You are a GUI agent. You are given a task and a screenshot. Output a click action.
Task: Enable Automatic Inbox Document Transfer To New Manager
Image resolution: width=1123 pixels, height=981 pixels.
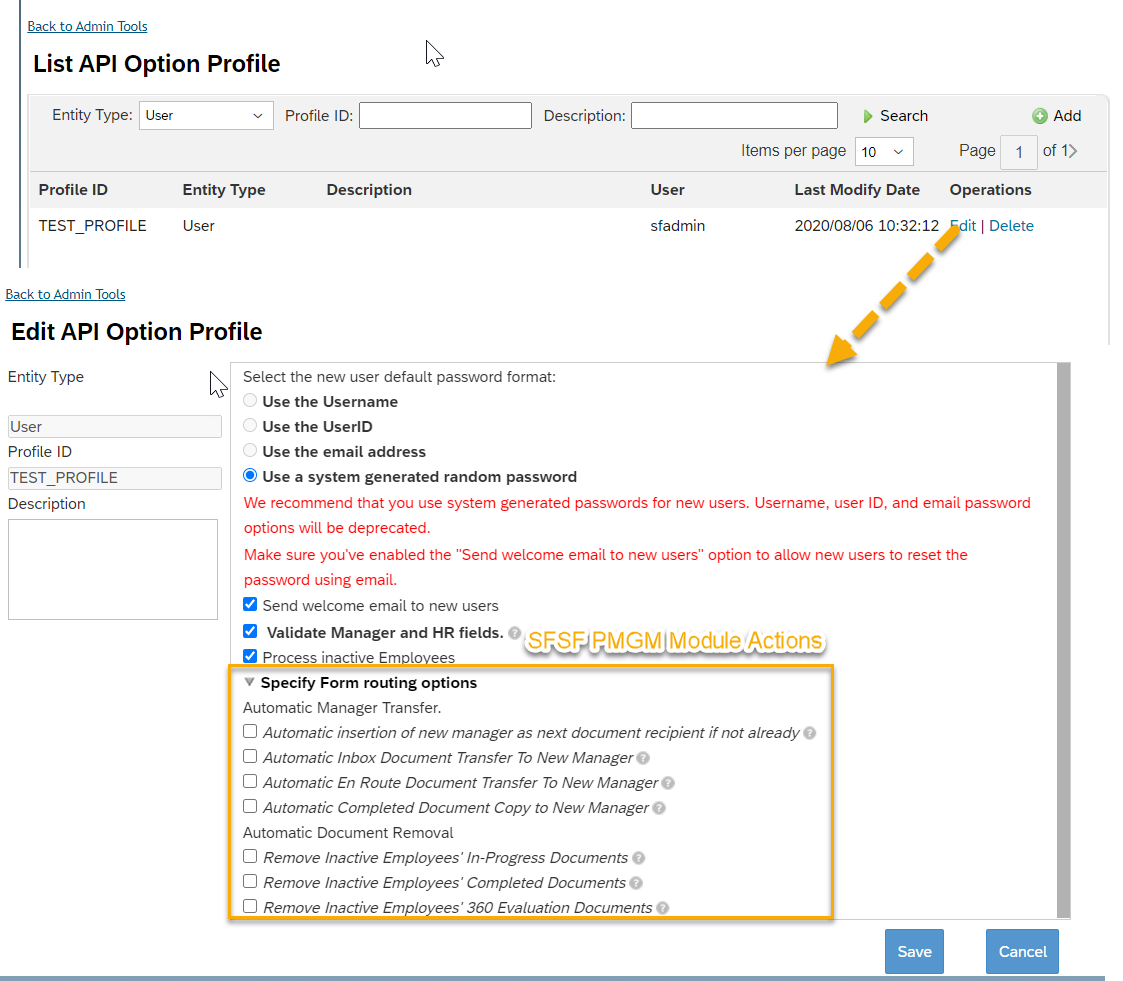(x=250, y=757)
